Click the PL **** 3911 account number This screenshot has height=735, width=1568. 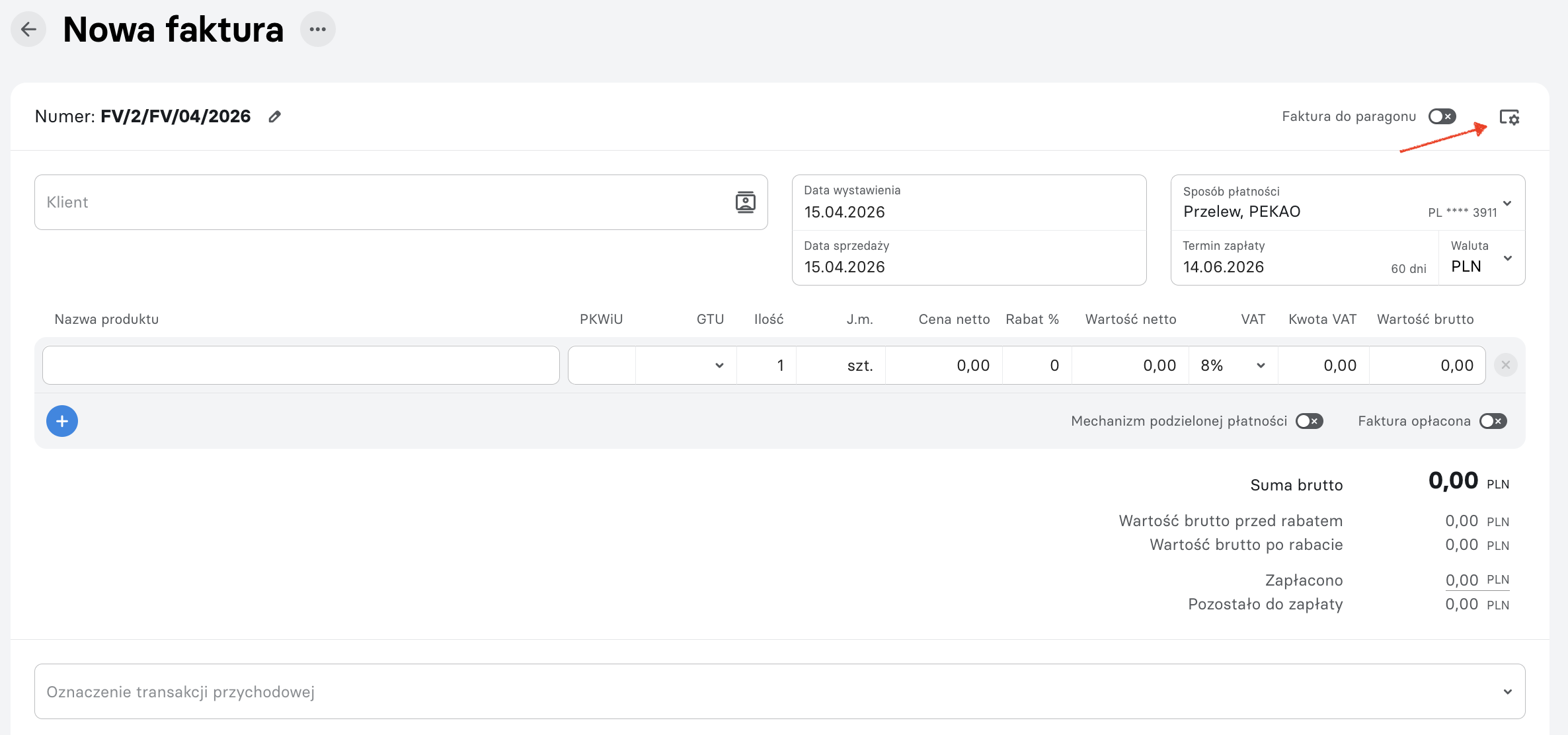pos(1462,213)
